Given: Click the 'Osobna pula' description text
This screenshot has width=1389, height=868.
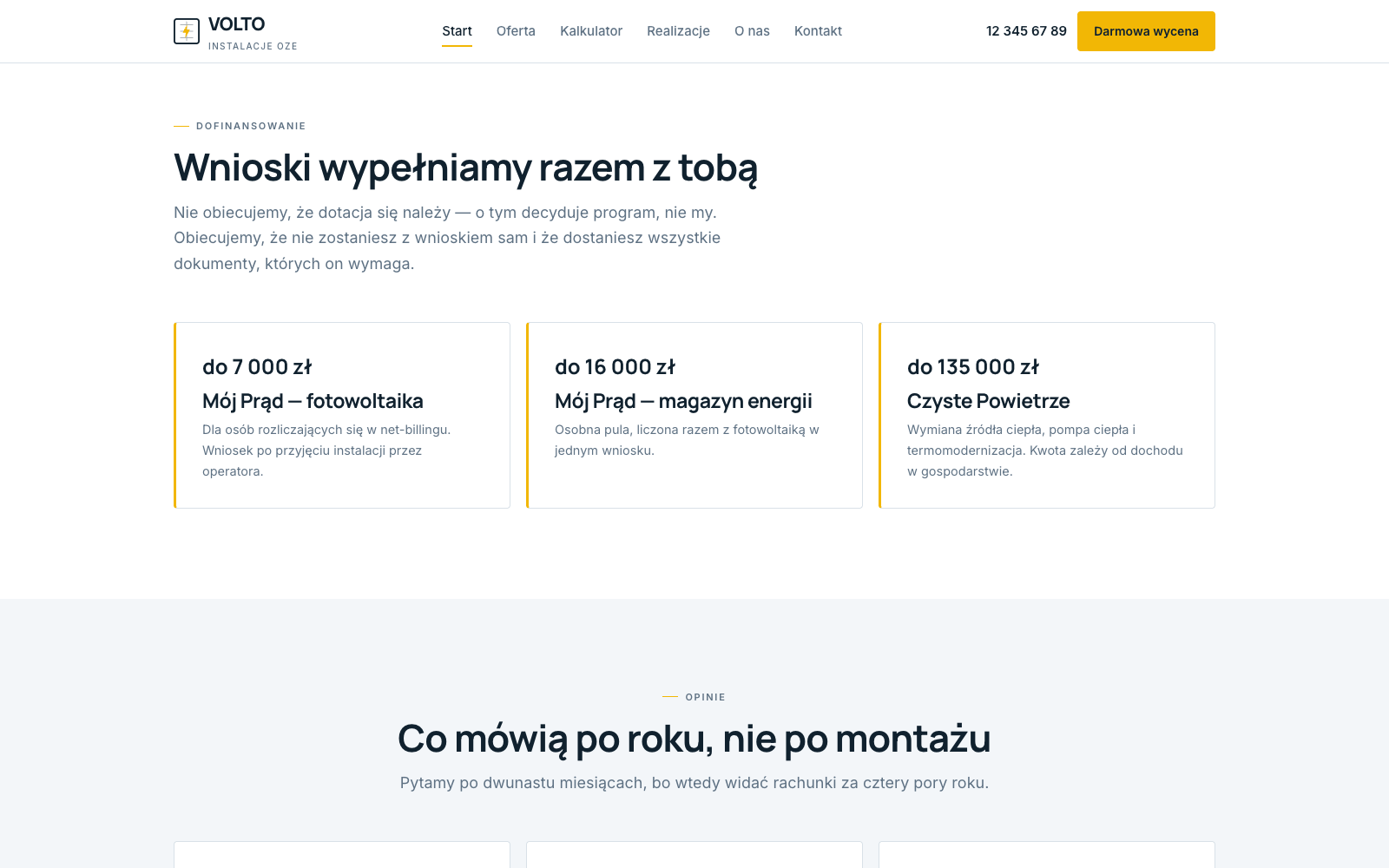Looking at the screenshot, I should (687, 440).
